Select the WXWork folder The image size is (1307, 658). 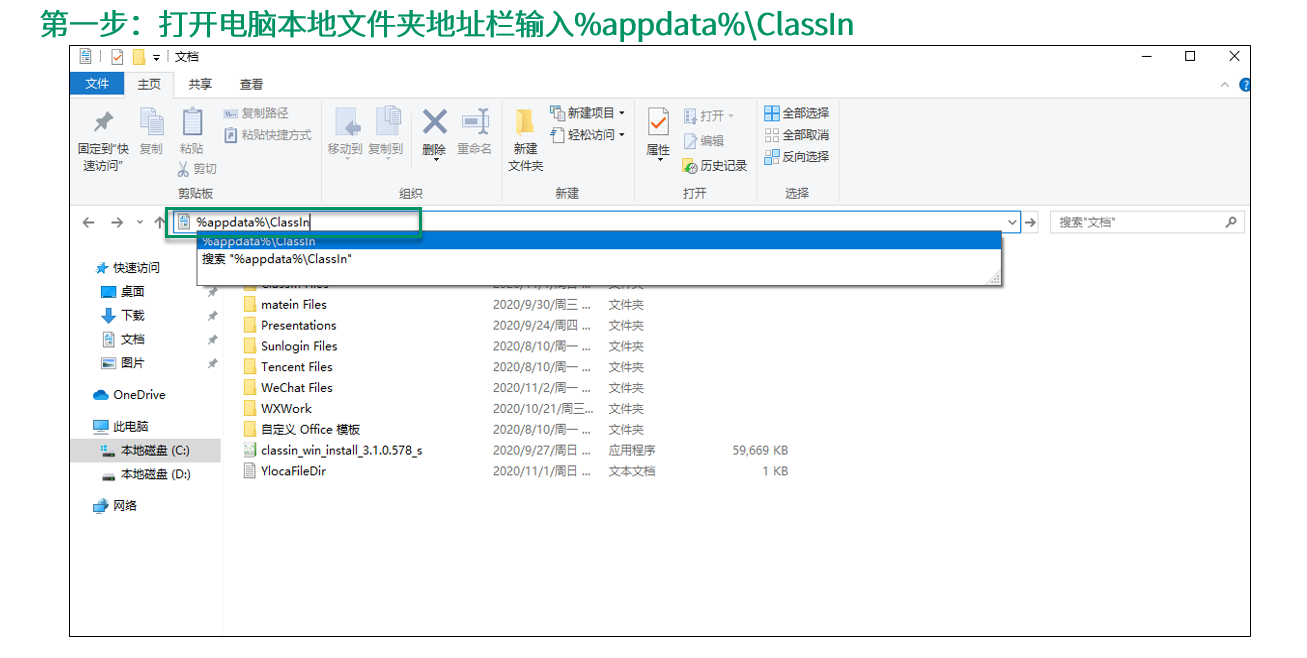(279, 409)
